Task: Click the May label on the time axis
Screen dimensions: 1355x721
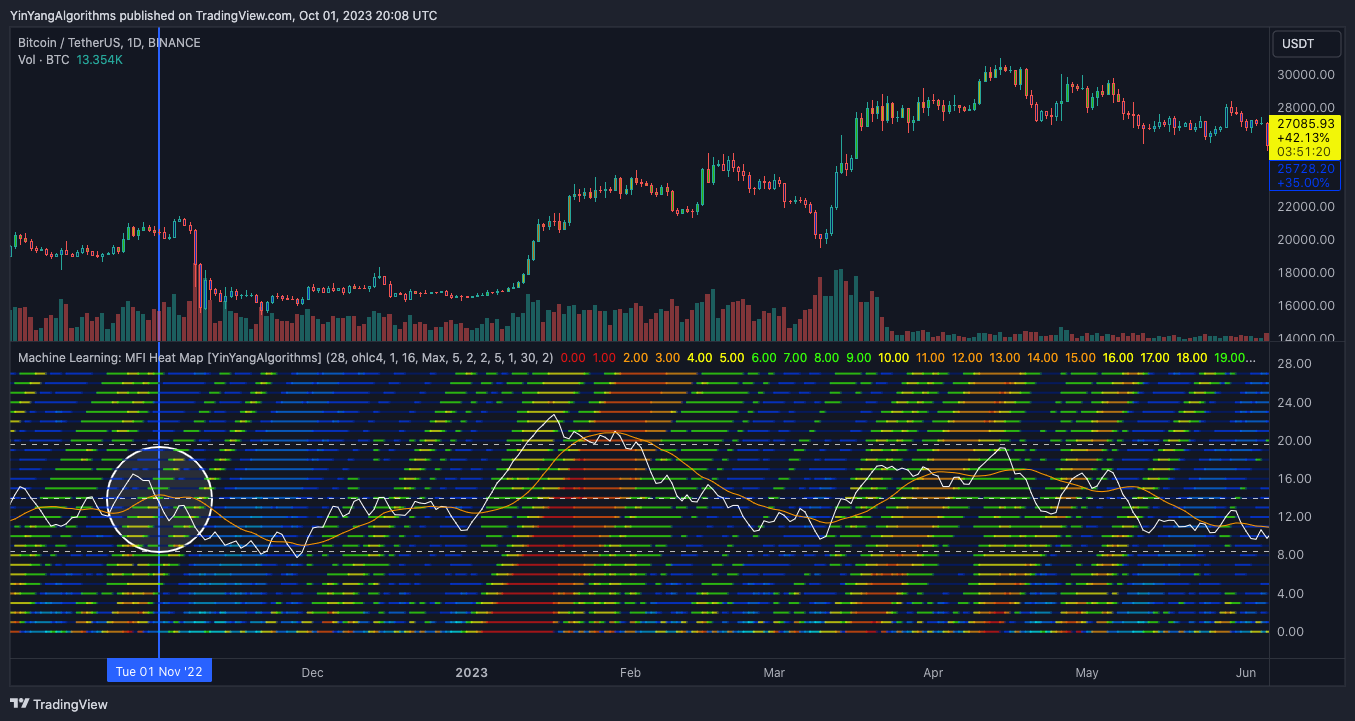Action: (1086, 672)
